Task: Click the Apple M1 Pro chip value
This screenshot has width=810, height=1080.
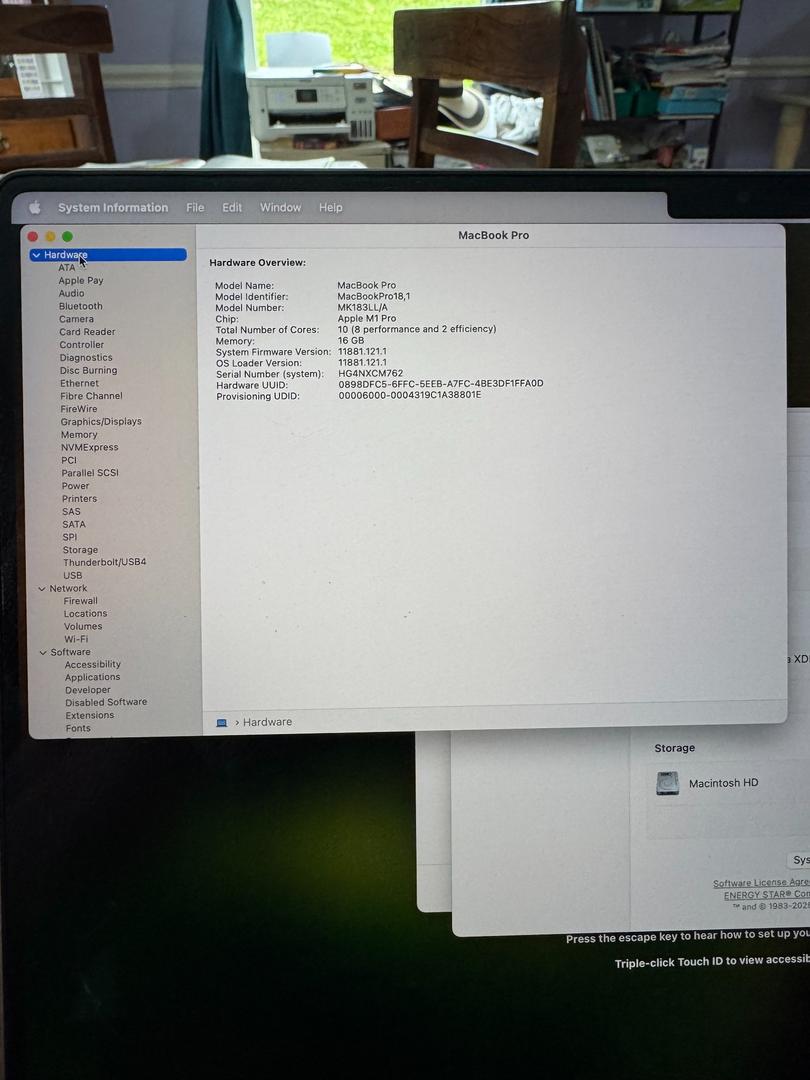Action: coord(367,318)
